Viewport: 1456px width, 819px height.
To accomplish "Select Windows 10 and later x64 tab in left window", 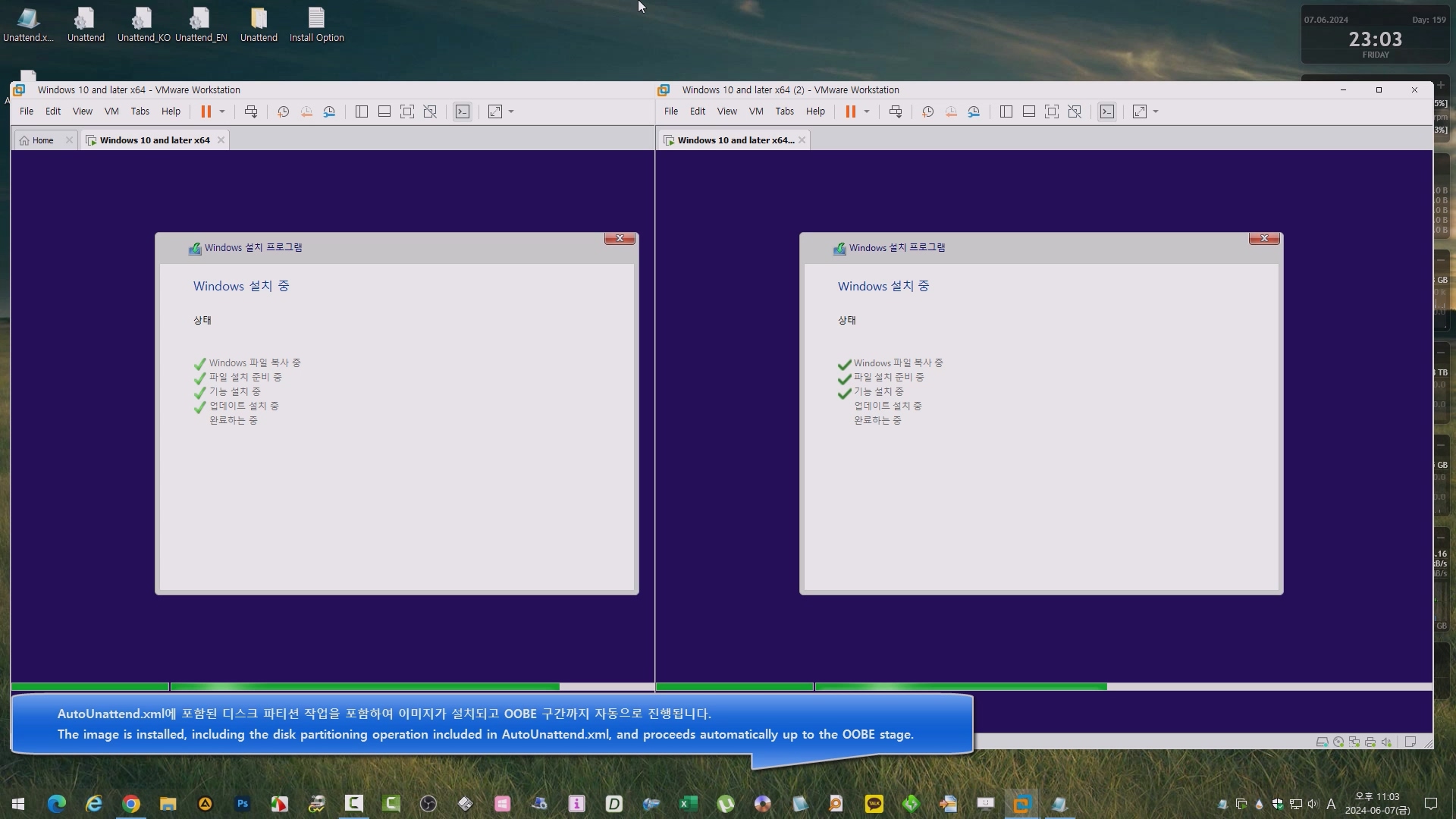I will coord(155,140).
